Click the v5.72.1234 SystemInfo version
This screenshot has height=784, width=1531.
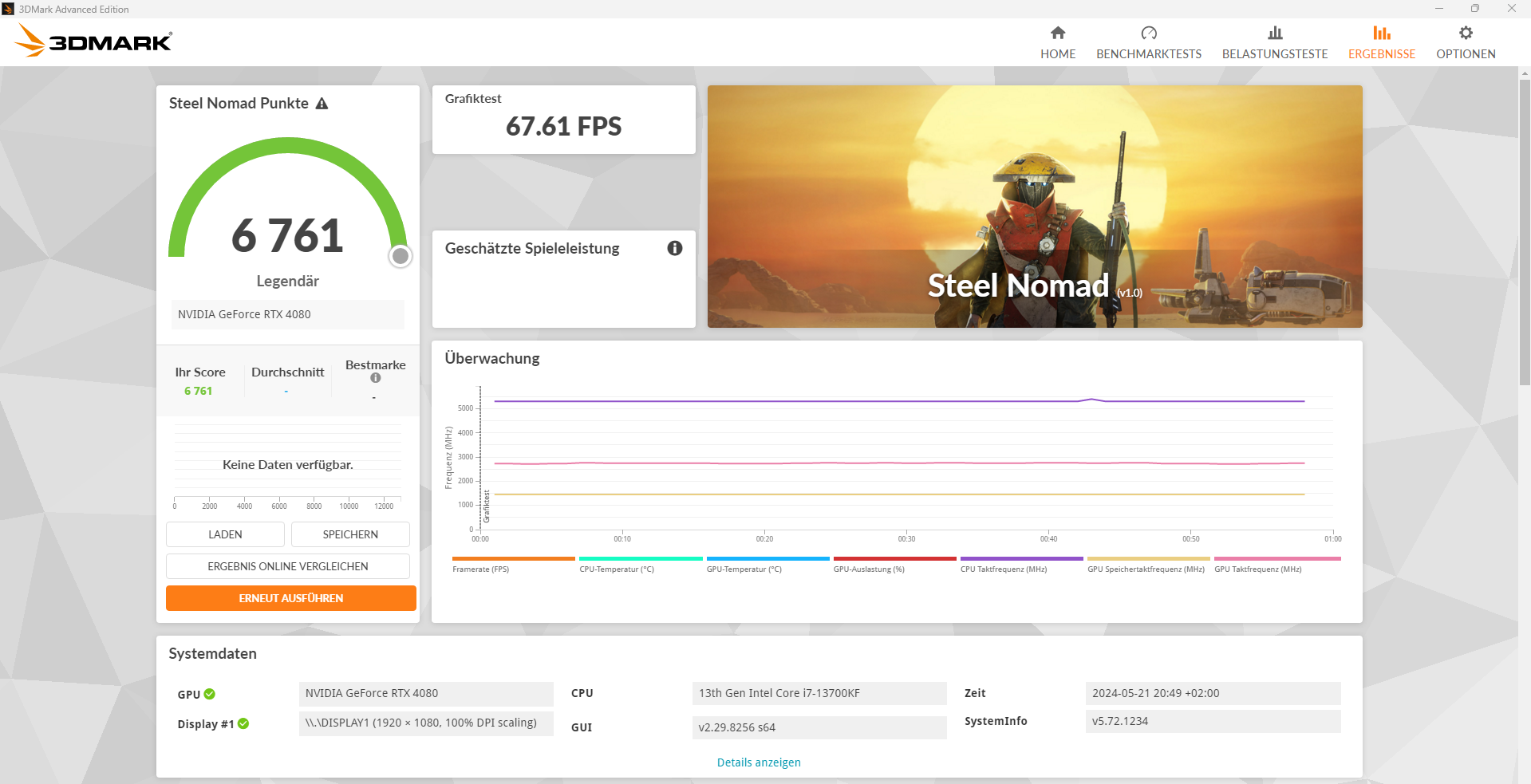click(1213, 721)
